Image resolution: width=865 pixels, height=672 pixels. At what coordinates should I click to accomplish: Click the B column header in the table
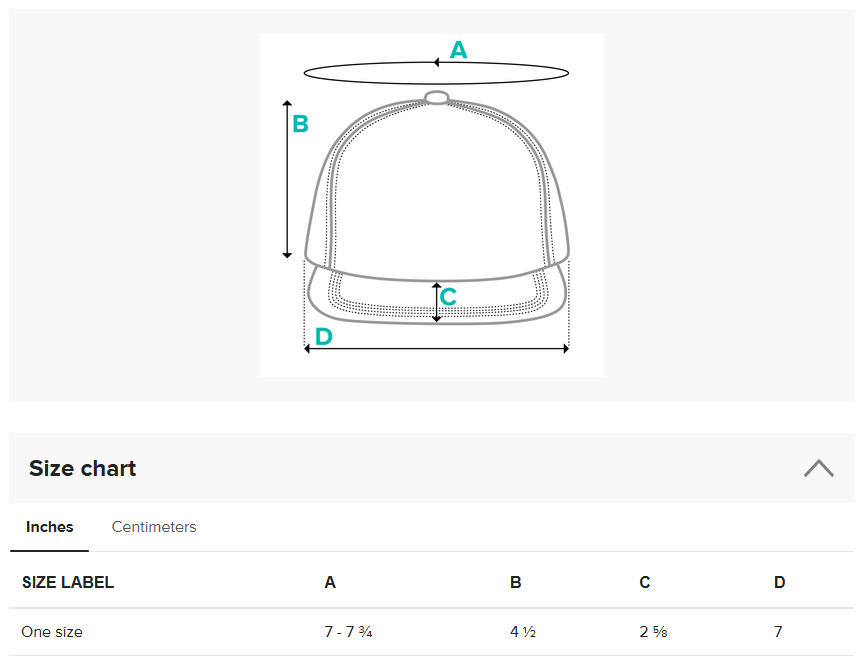click(515, 582)
